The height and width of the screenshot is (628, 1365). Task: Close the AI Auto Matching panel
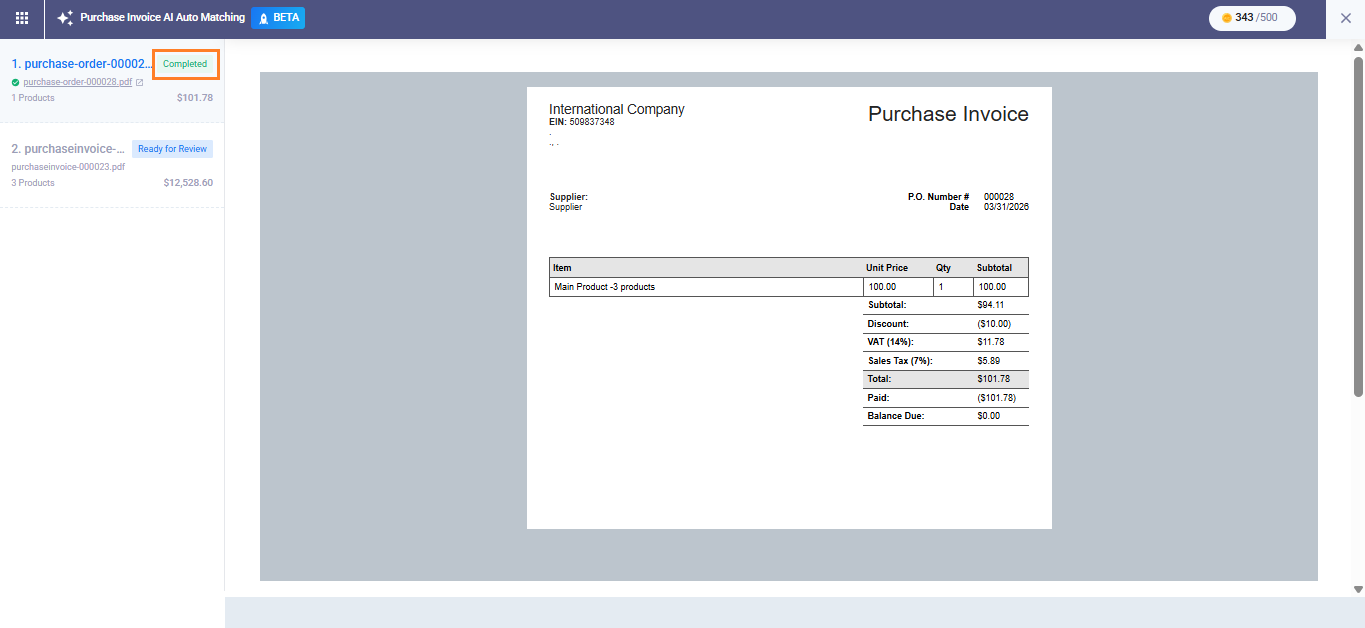point(1345,18)
